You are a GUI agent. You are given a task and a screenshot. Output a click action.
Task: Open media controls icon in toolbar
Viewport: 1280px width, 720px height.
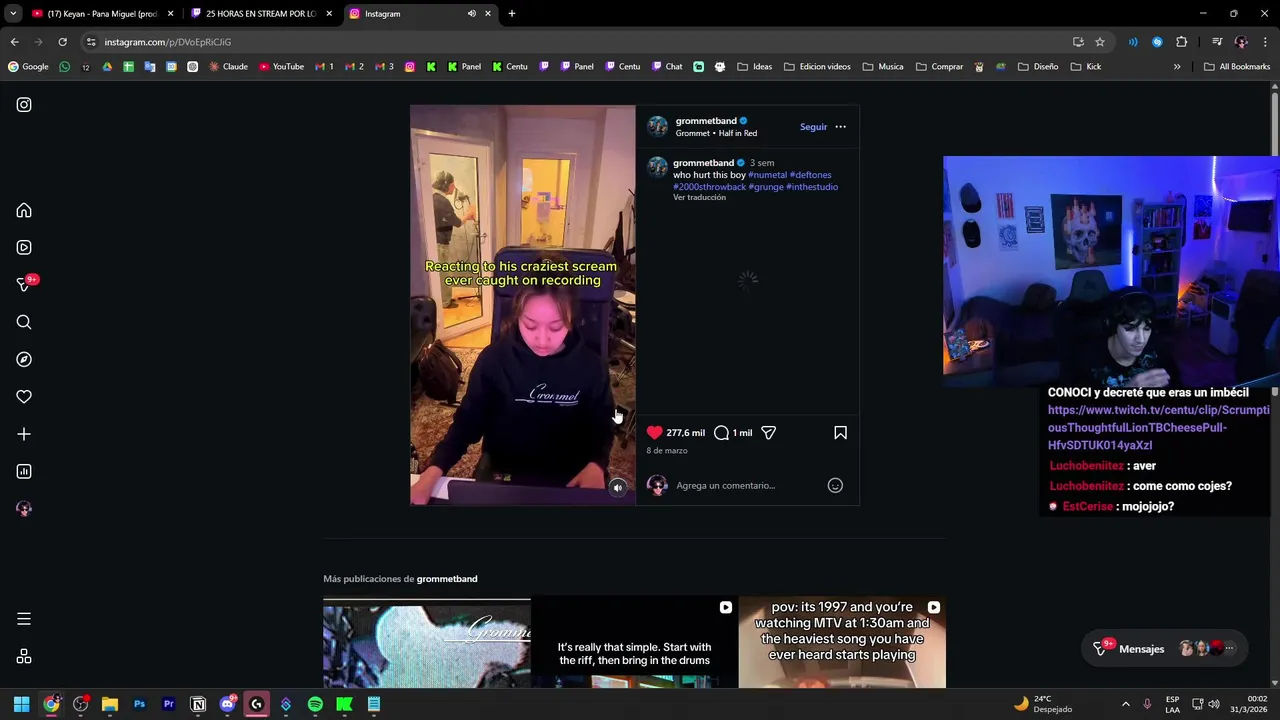(x=1217, y=42)
